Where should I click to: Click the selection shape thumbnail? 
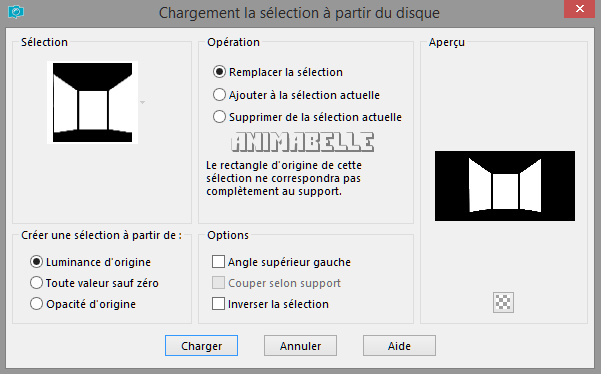pyautogui.click(x=92, y=102)
